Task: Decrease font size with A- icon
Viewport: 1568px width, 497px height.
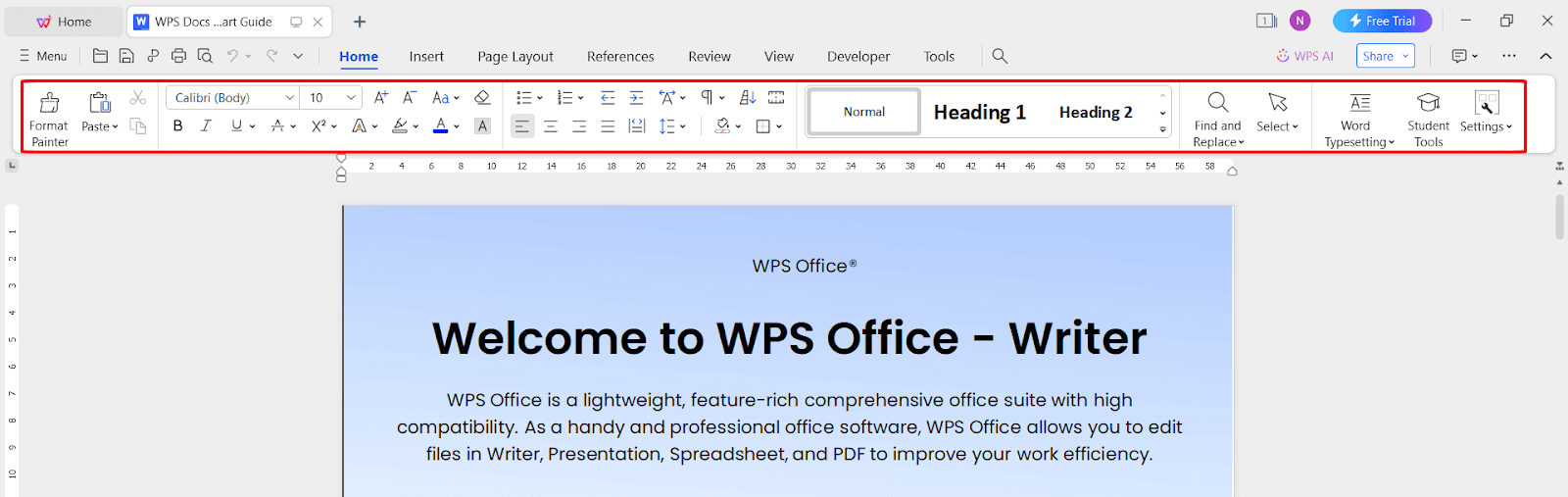Action: pyautogui.click(x=410, y=97)
